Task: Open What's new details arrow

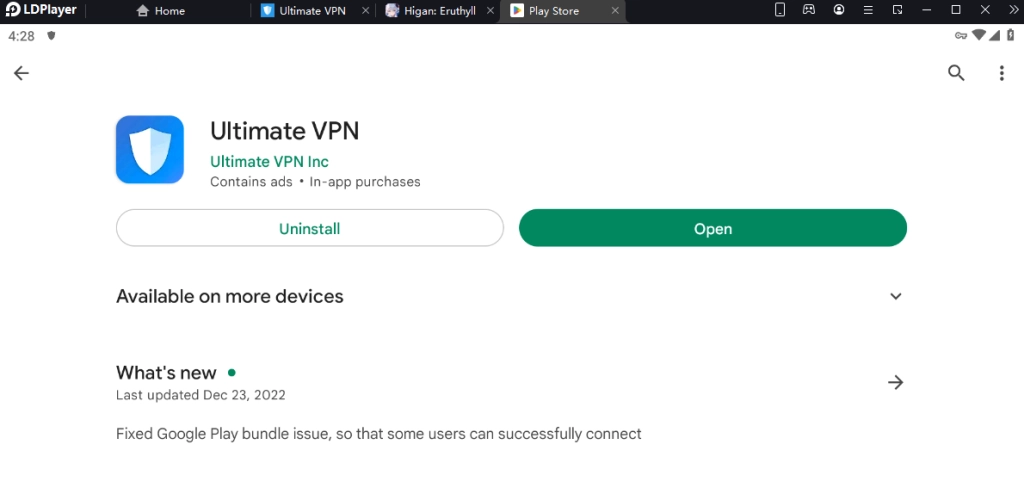Action: (896, 382)
